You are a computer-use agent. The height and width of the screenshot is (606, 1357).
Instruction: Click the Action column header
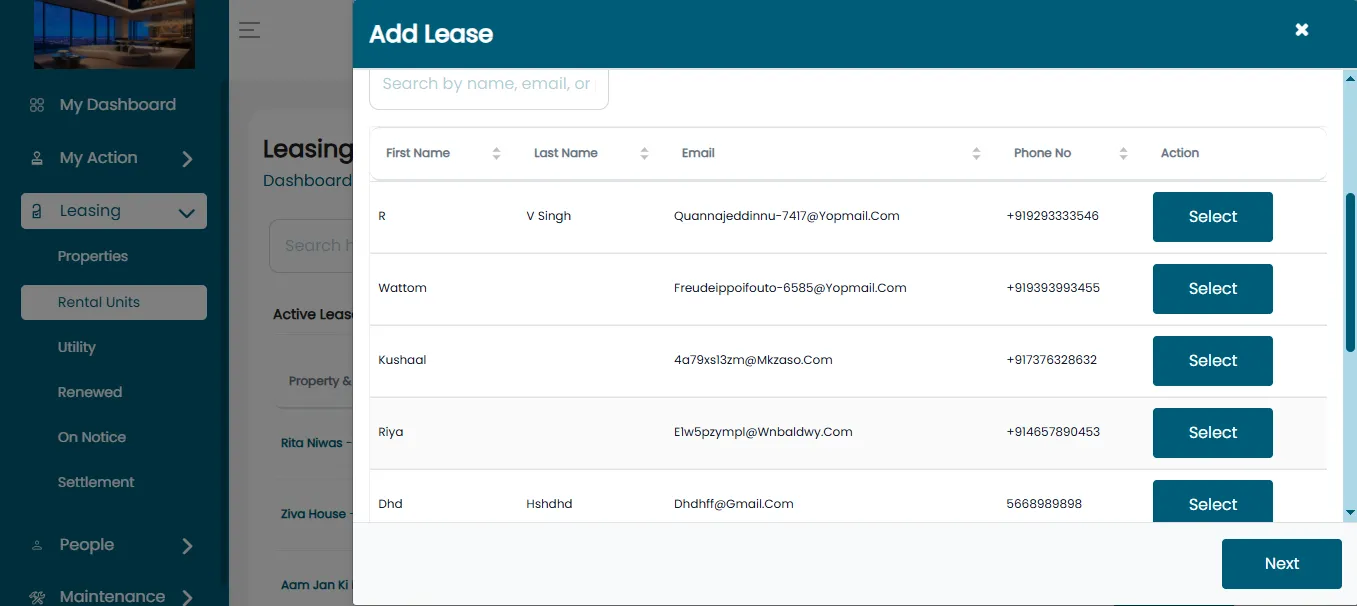1180,153
